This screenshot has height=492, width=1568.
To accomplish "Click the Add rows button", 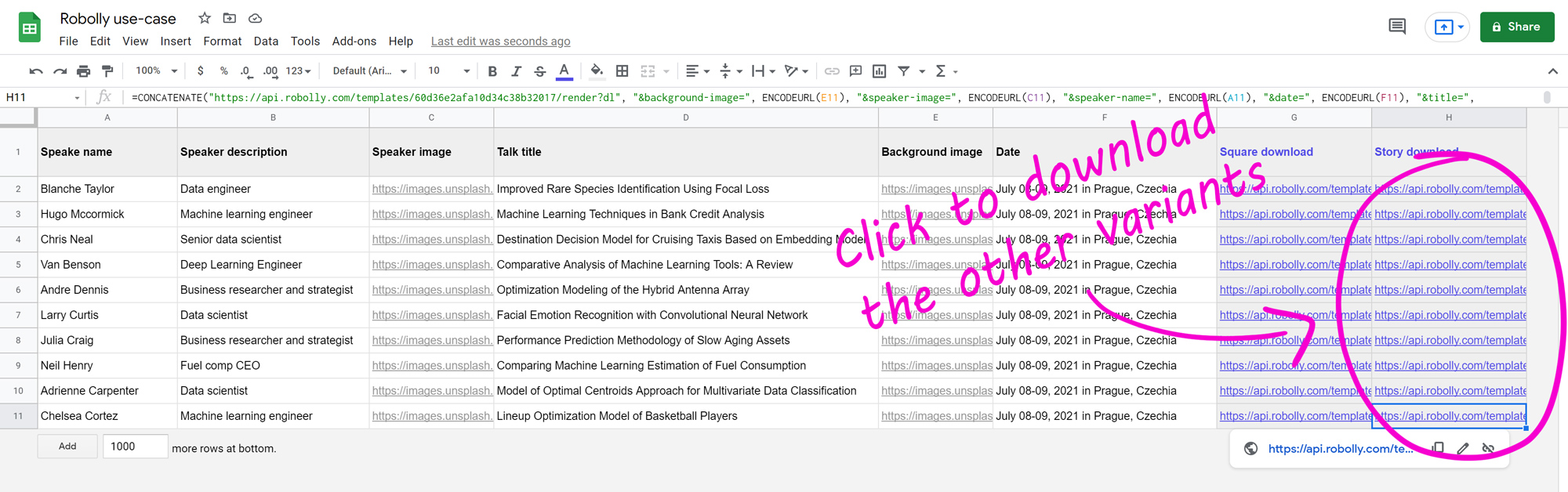I will click(67, 447).
